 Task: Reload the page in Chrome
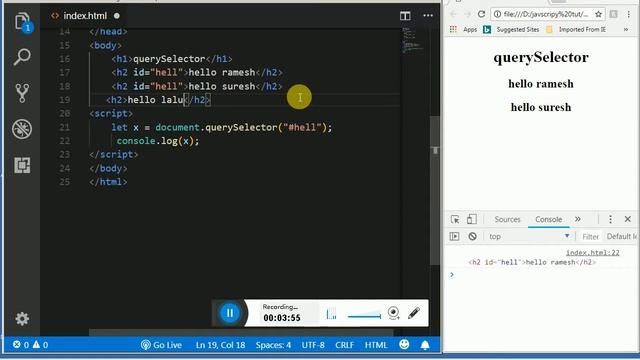[x=482, y=14]
